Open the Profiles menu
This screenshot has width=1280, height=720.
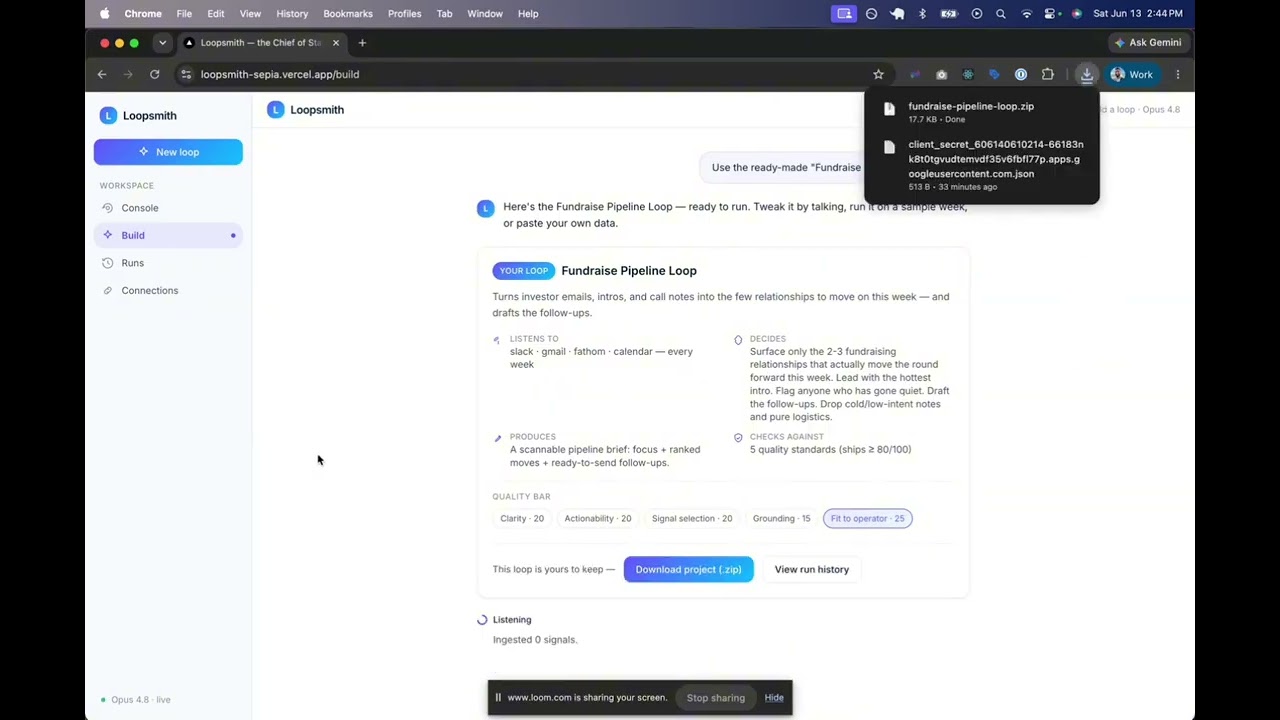(404, 14)
